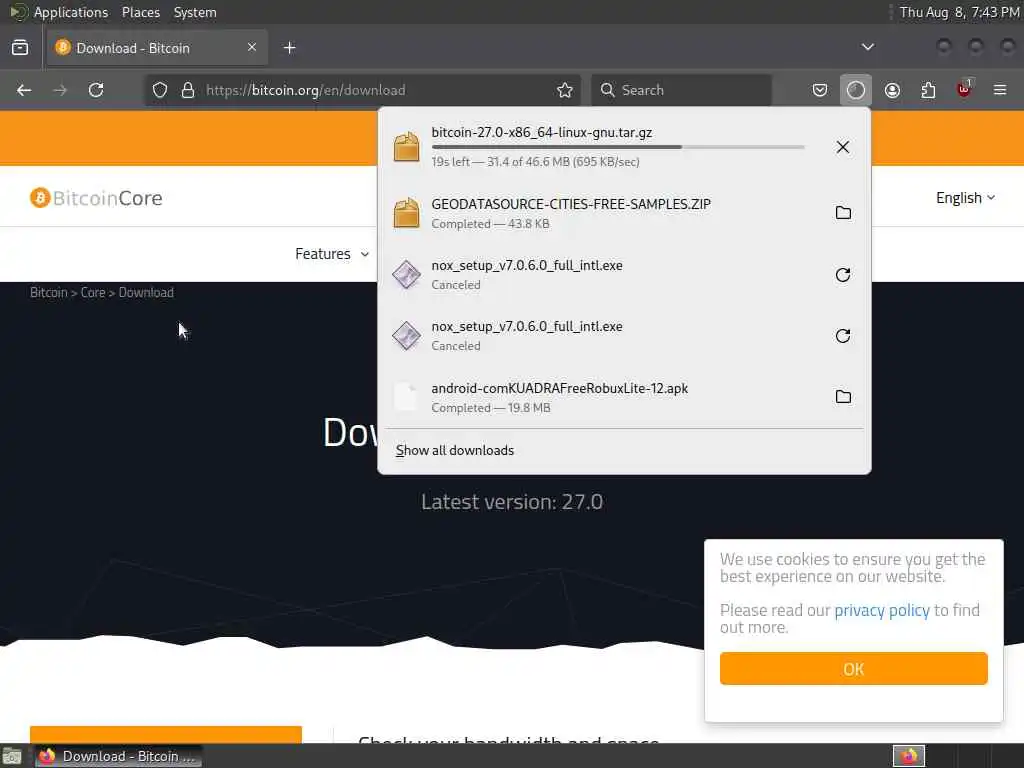Screen dimensions: 1024x768
Task: Click second nox_setup exe file icon
Action: click(x=406, y=336)
